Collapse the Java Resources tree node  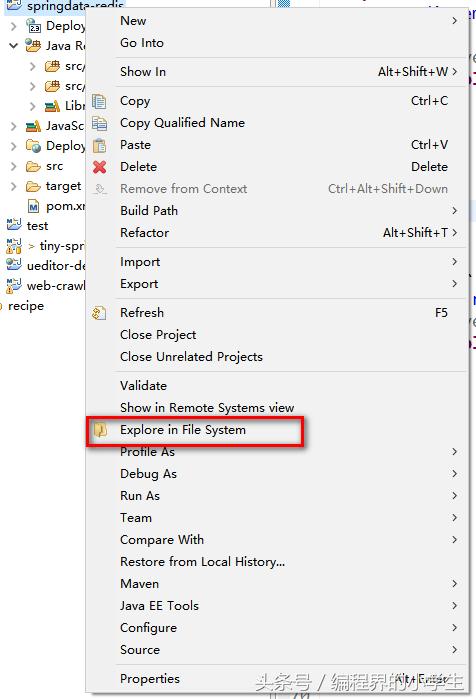pos(13,45)
